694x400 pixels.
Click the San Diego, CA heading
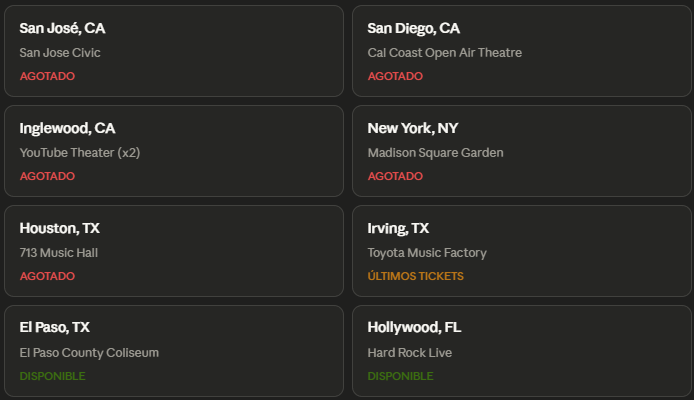413,28
